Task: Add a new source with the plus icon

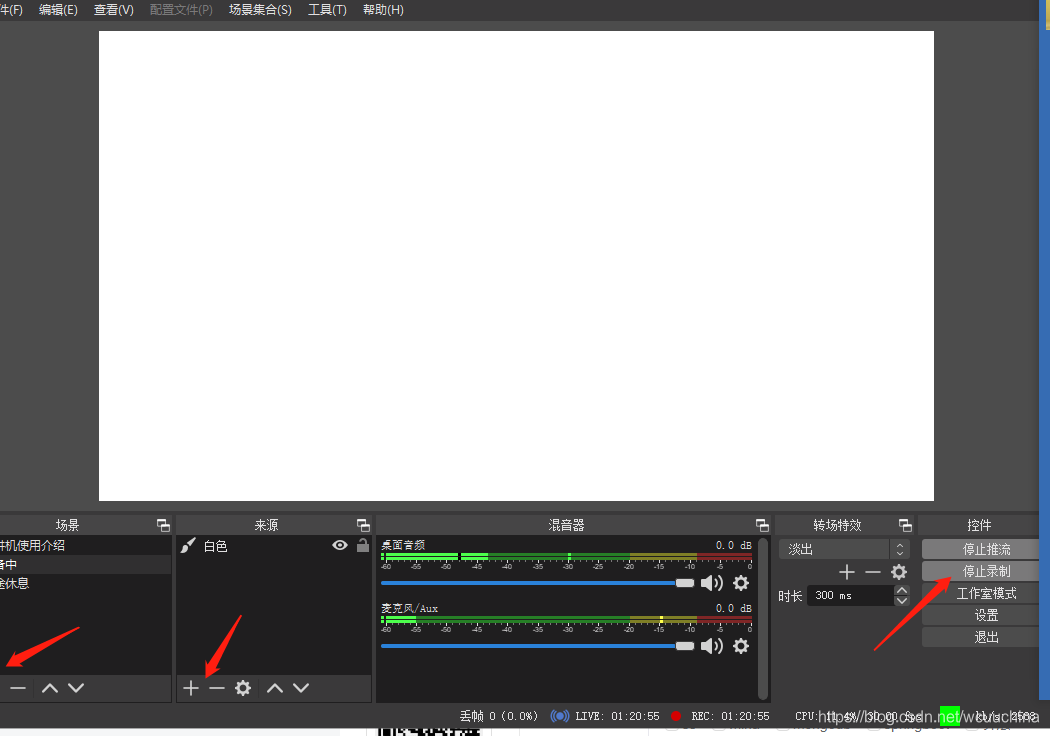Action: click(x=190, y=687)
